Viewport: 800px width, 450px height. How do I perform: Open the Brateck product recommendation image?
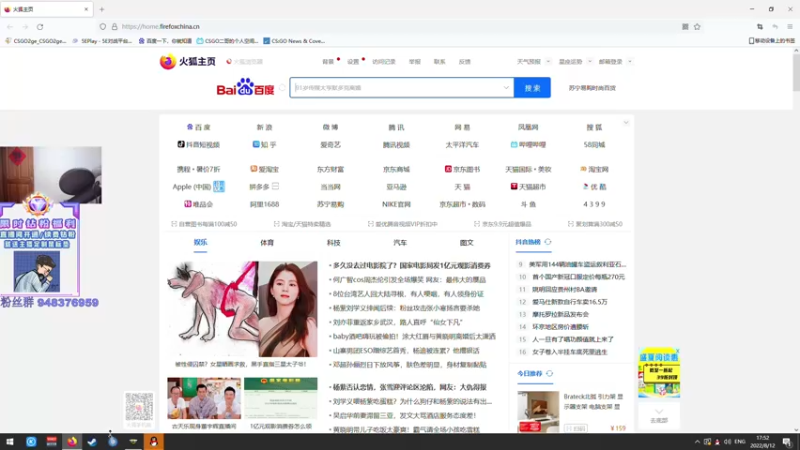[x=538, y=412]
